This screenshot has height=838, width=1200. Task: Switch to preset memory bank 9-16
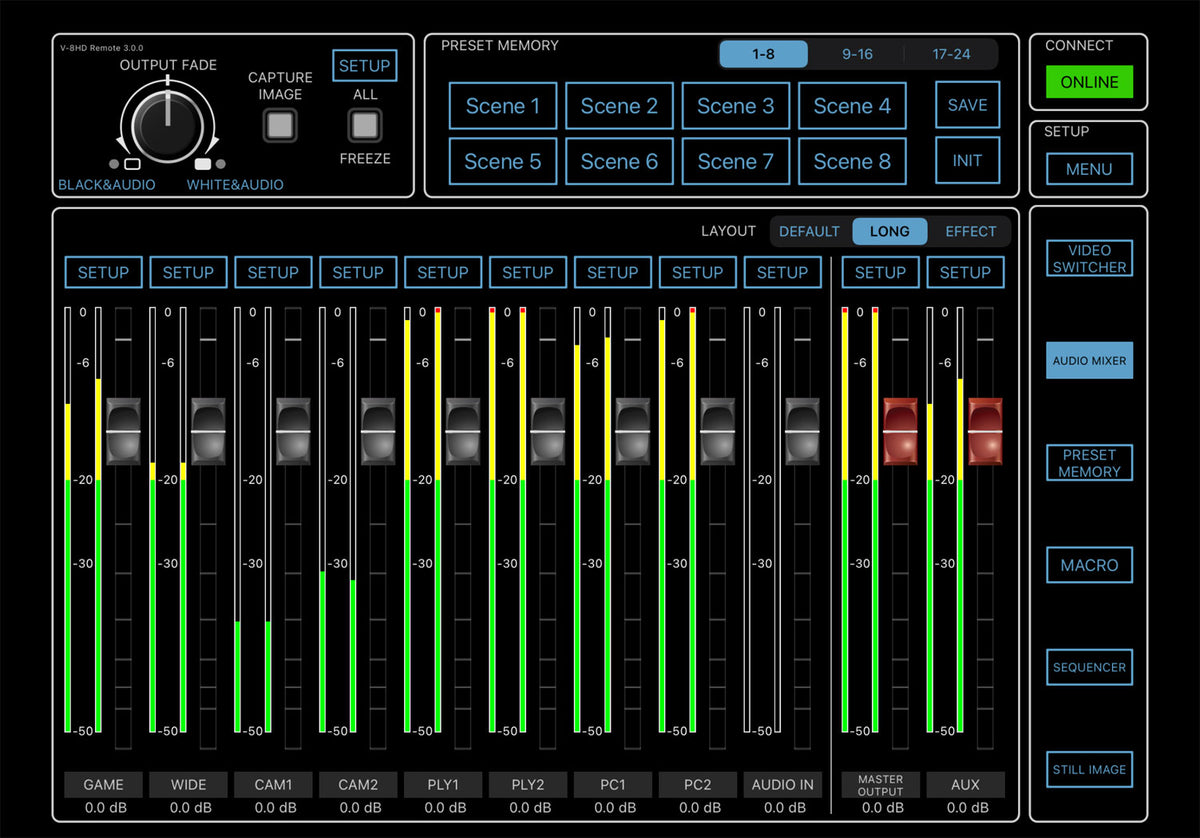(857, 54)
